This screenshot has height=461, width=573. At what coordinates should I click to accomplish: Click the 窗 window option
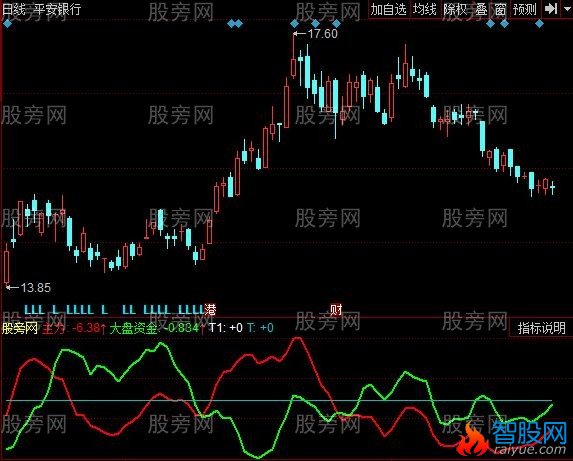(x=500, y=9)
